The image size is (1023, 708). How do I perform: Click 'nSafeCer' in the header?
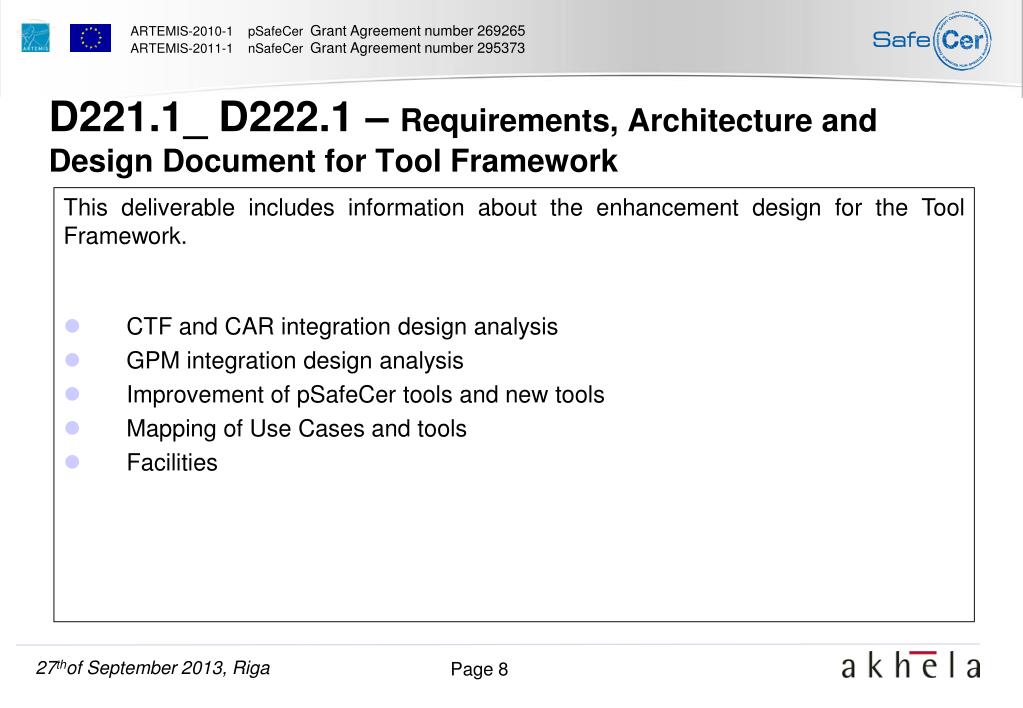pos(275,48)
